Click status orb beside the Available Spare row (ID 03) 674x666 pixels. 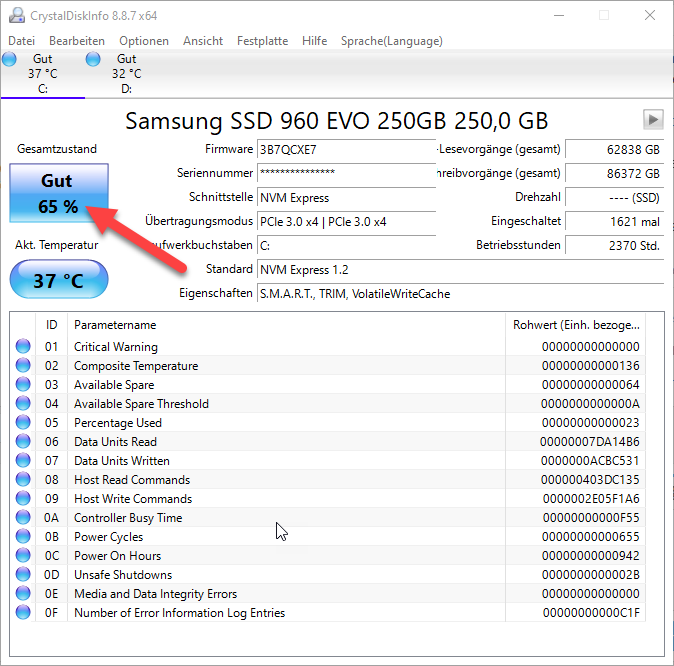tap(23, 384)
